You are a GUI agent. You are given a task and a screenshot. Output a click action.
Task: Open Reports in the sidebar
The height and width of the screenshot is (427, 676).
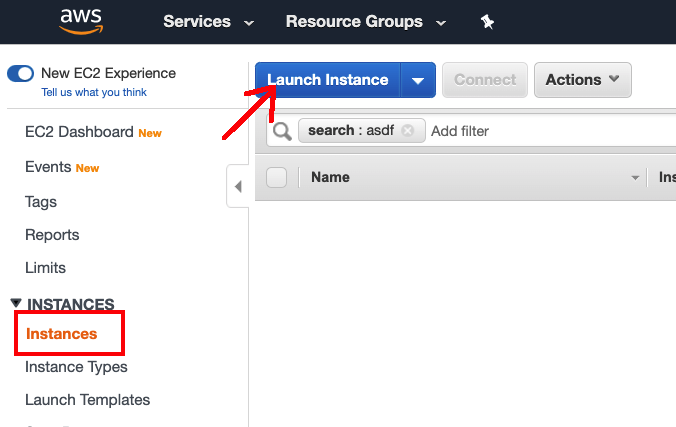coord(52,235)
